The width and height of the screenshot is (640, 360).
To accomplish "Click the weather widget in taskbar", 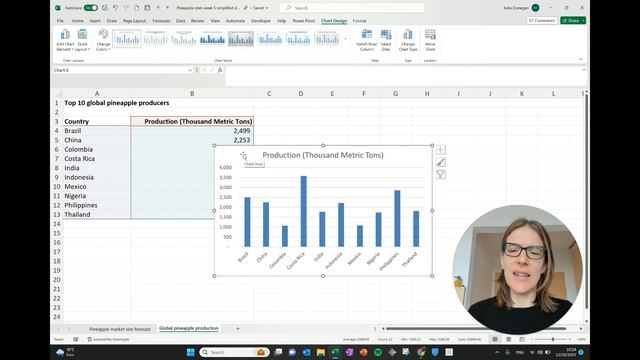I will coord(65,352).
